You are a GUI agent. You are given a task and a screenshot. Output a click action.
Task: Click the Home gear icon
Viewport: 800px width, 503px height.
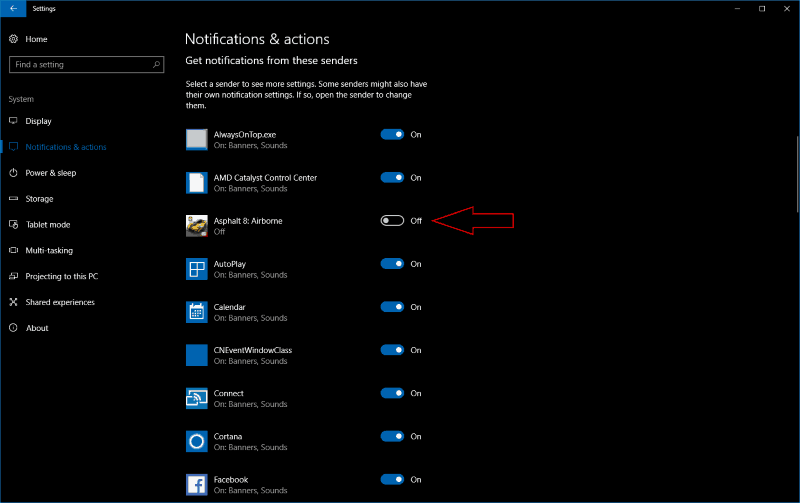click(14, 39)
